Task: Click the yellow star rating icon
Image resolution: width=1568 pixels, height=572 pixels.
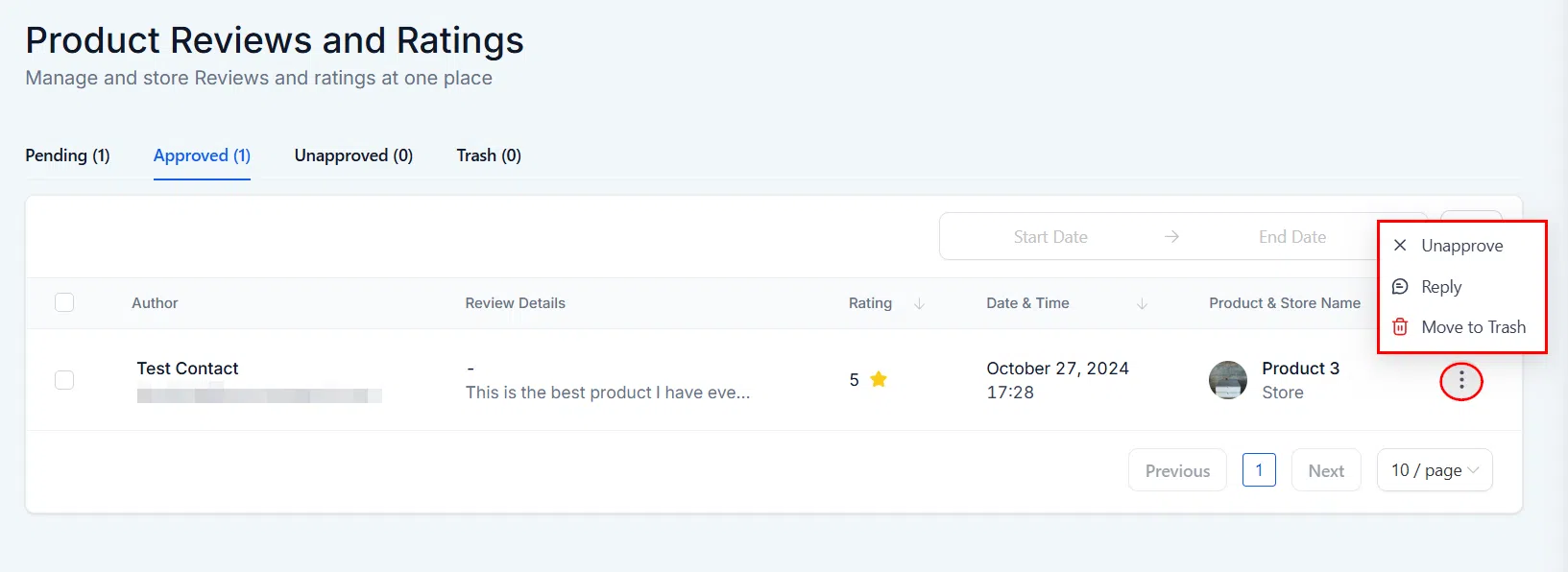Action: pyautogui.click(x=878, y=379)
